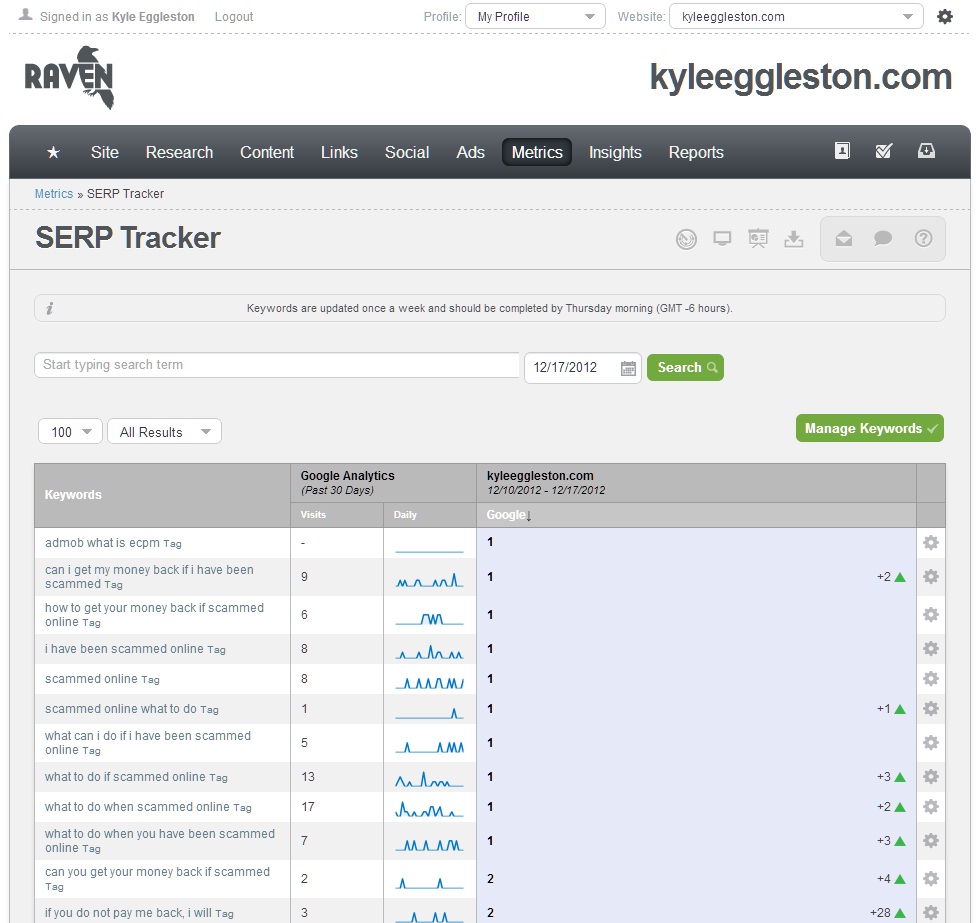Image resolution: width=977 pixels, height=923 pixels.
Task: Click the star favorites icon in navigation
Action: pyautogui.click(x=54, y=152)
